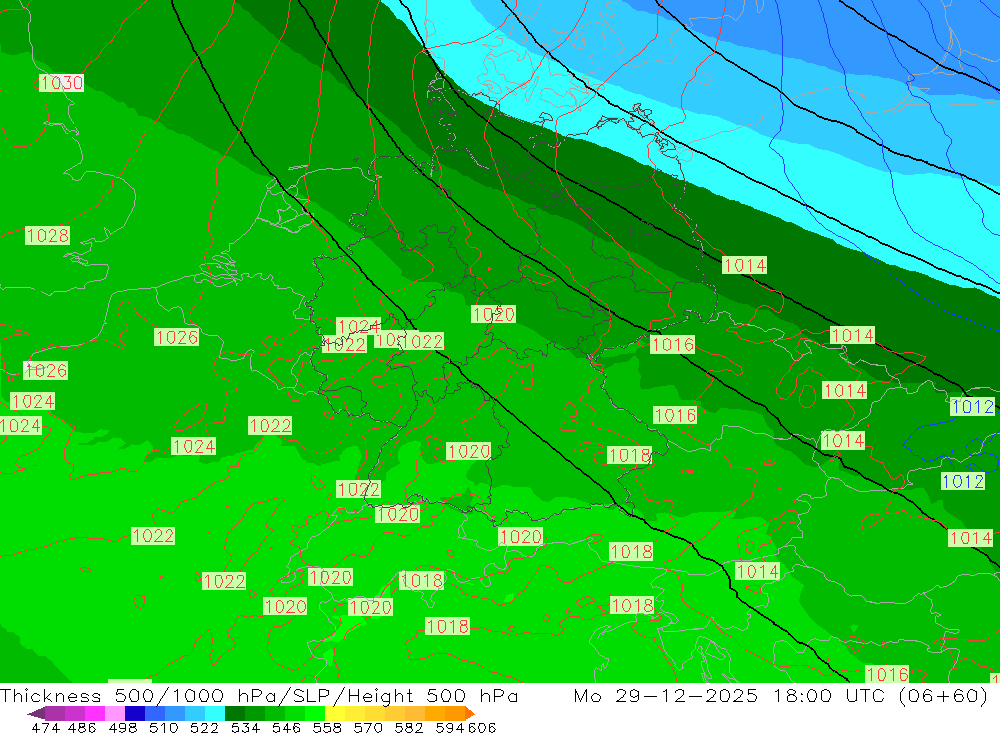Viewport: 1000px width, 733px height.
Task: Click the legend value 534
Action: 245,727
